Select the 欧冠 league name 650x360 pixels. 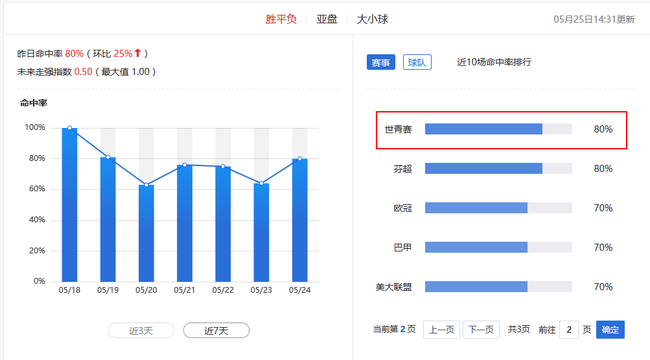coord(403,208)
